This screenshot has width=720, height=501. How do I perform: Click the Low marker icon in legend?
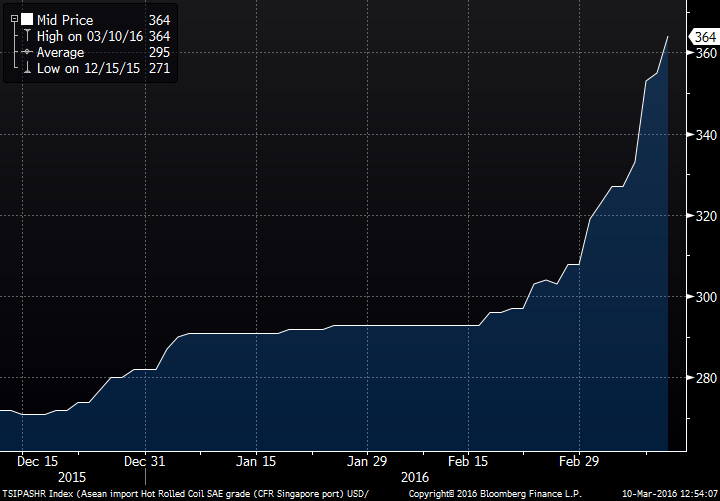(27, 68)
